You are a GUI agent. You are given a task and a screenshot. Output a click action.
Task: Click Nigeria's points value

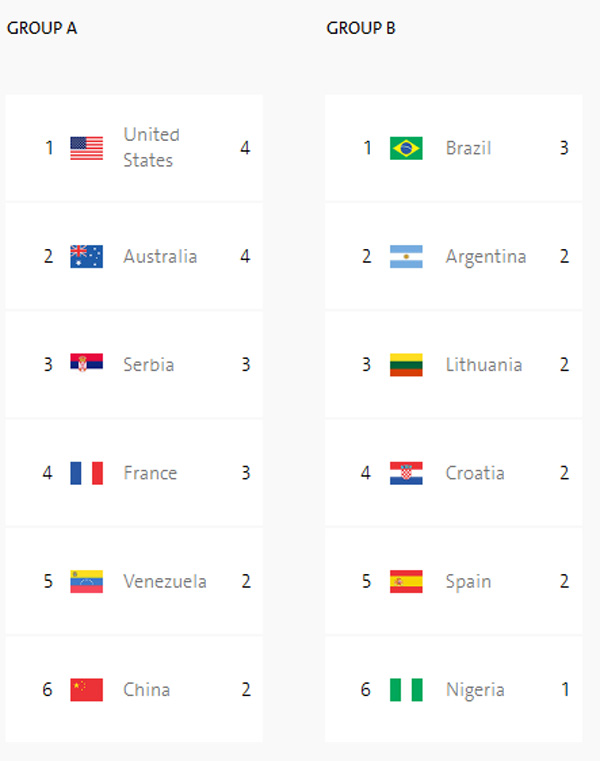(x=565, y=689)
